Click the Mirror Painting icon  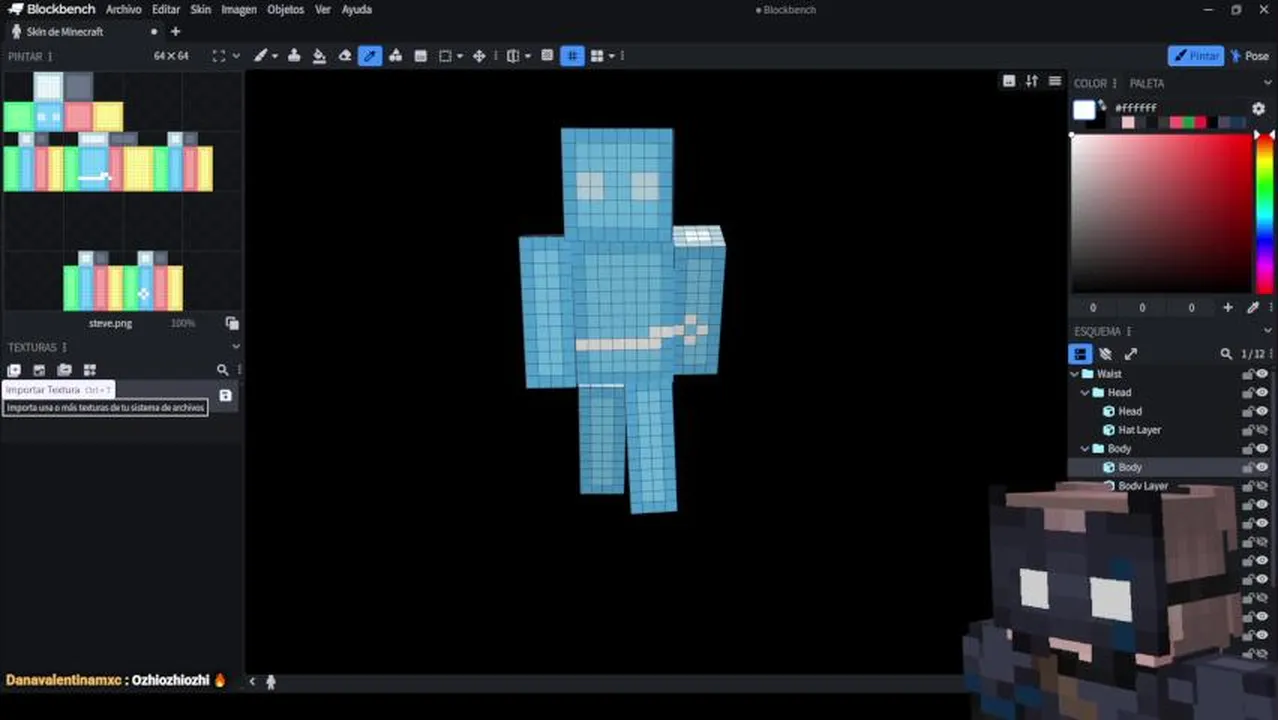tap(513, 56)
